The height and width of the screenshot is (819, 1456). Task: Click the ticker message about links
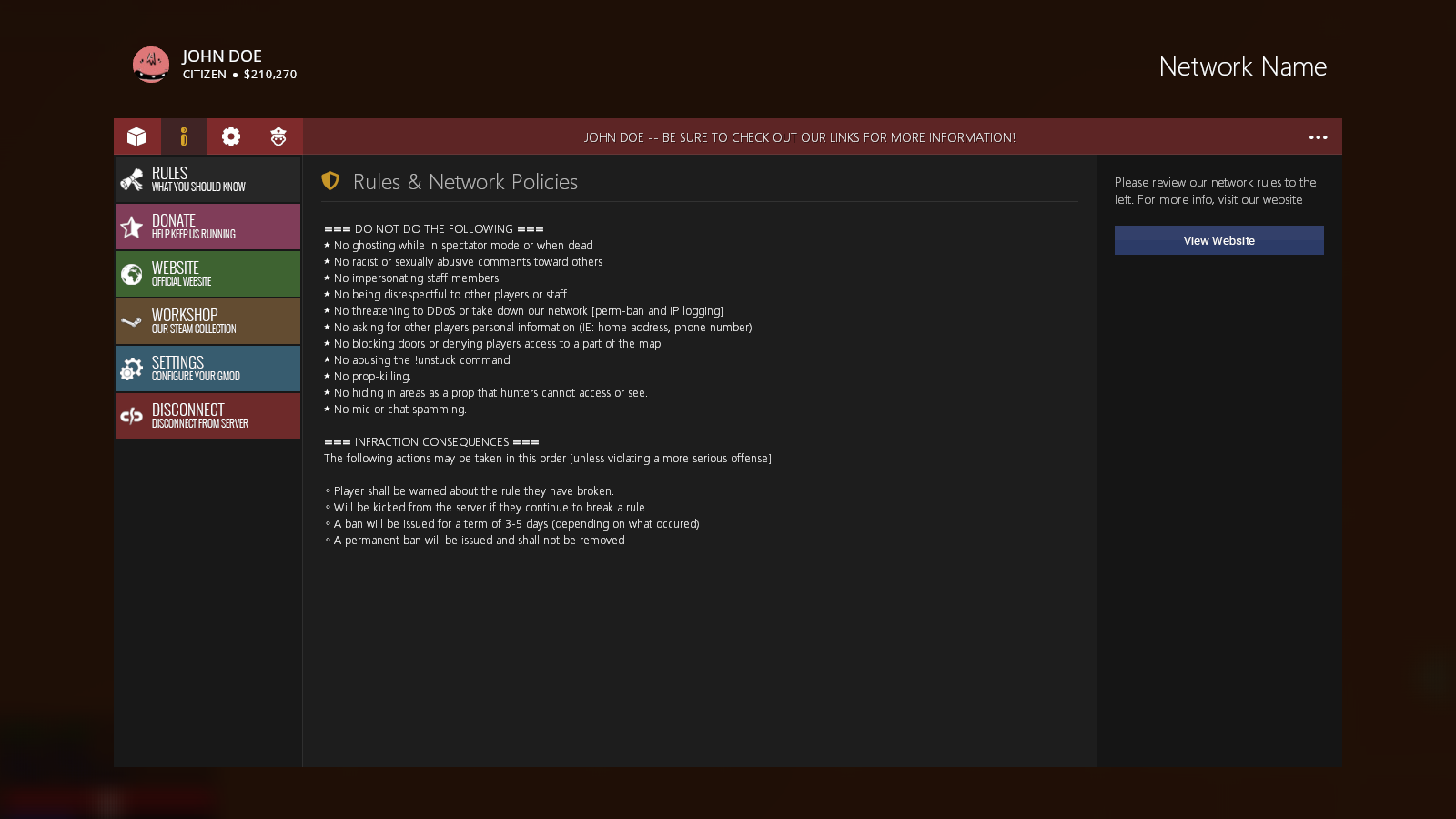pyautogui.click(x=800, y=137)
